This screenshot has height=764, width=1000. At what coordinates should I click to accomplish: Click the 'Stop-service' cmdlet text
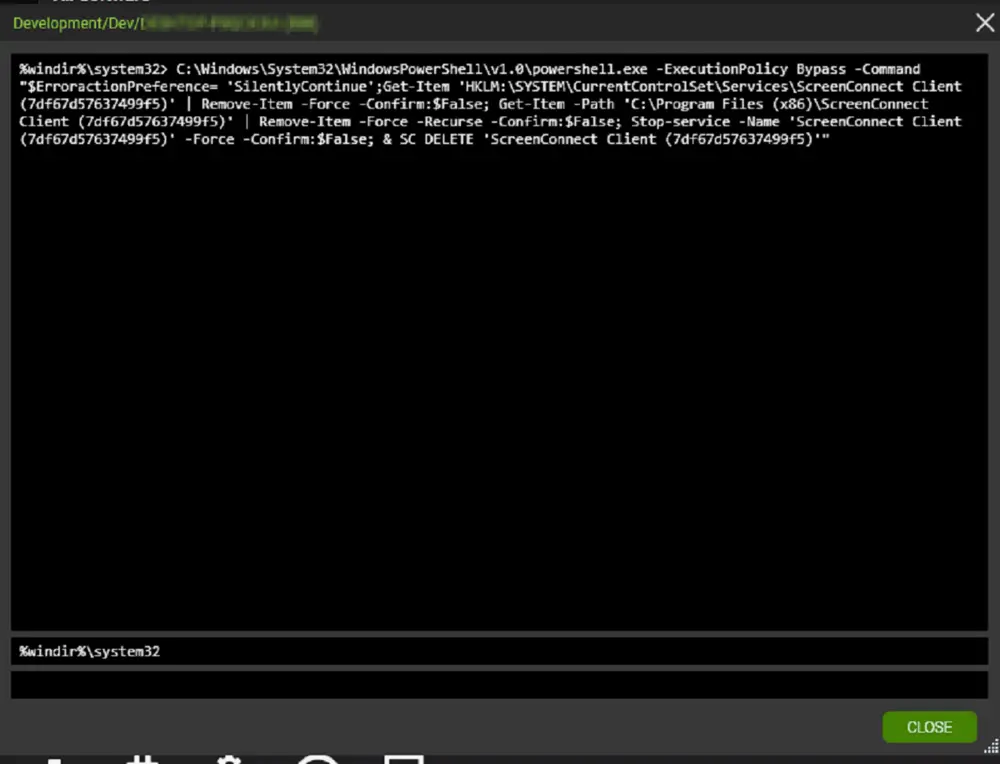[x=680, y=122]
